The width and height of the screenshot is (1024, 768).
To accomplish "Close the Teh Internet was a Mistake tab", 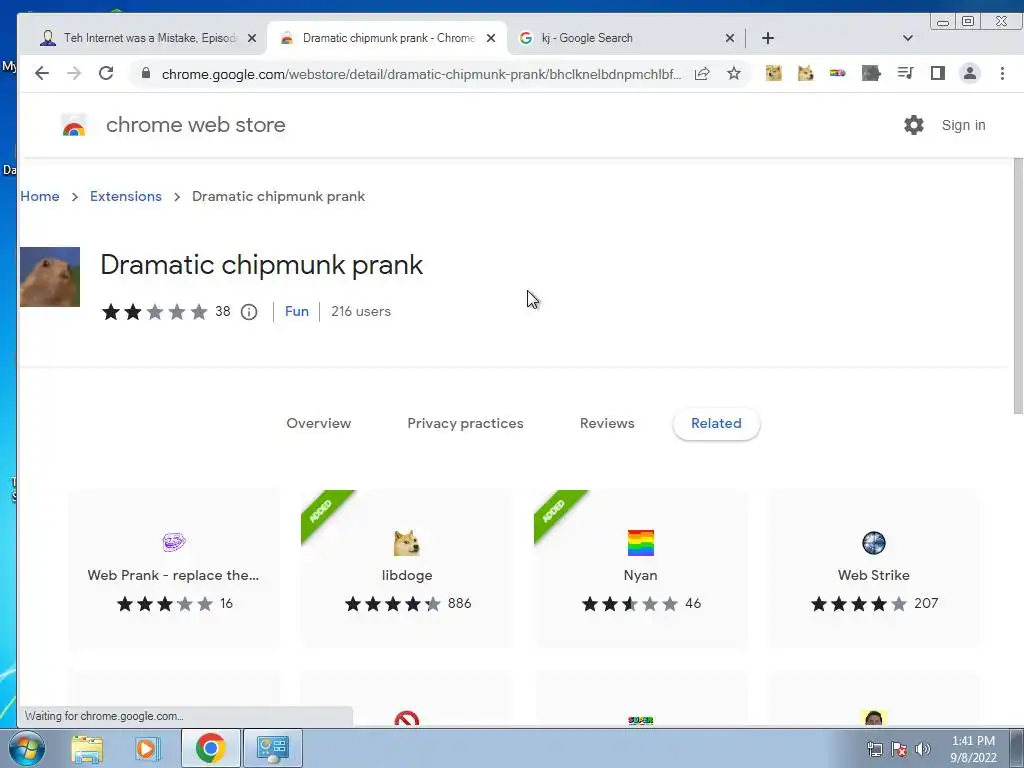I will pos(252,38).
